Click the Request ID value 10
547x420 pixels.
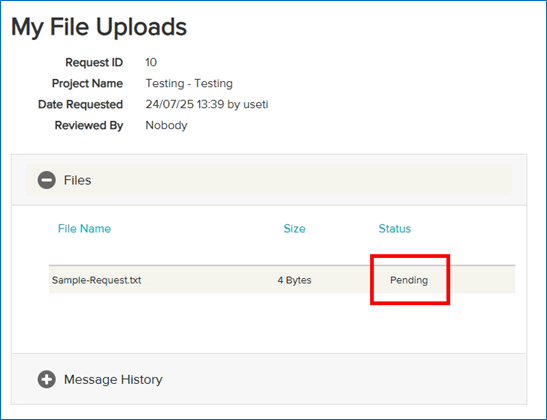[x=151, y=62]
